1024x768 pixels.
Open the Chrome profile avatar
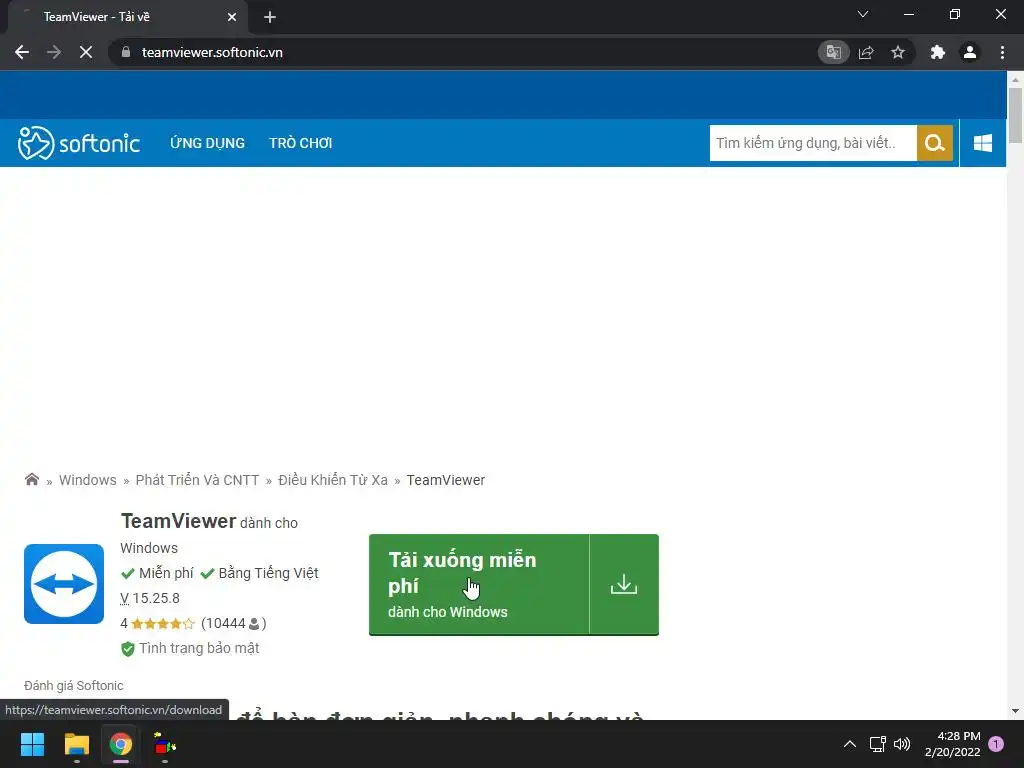tap(970, 52)
